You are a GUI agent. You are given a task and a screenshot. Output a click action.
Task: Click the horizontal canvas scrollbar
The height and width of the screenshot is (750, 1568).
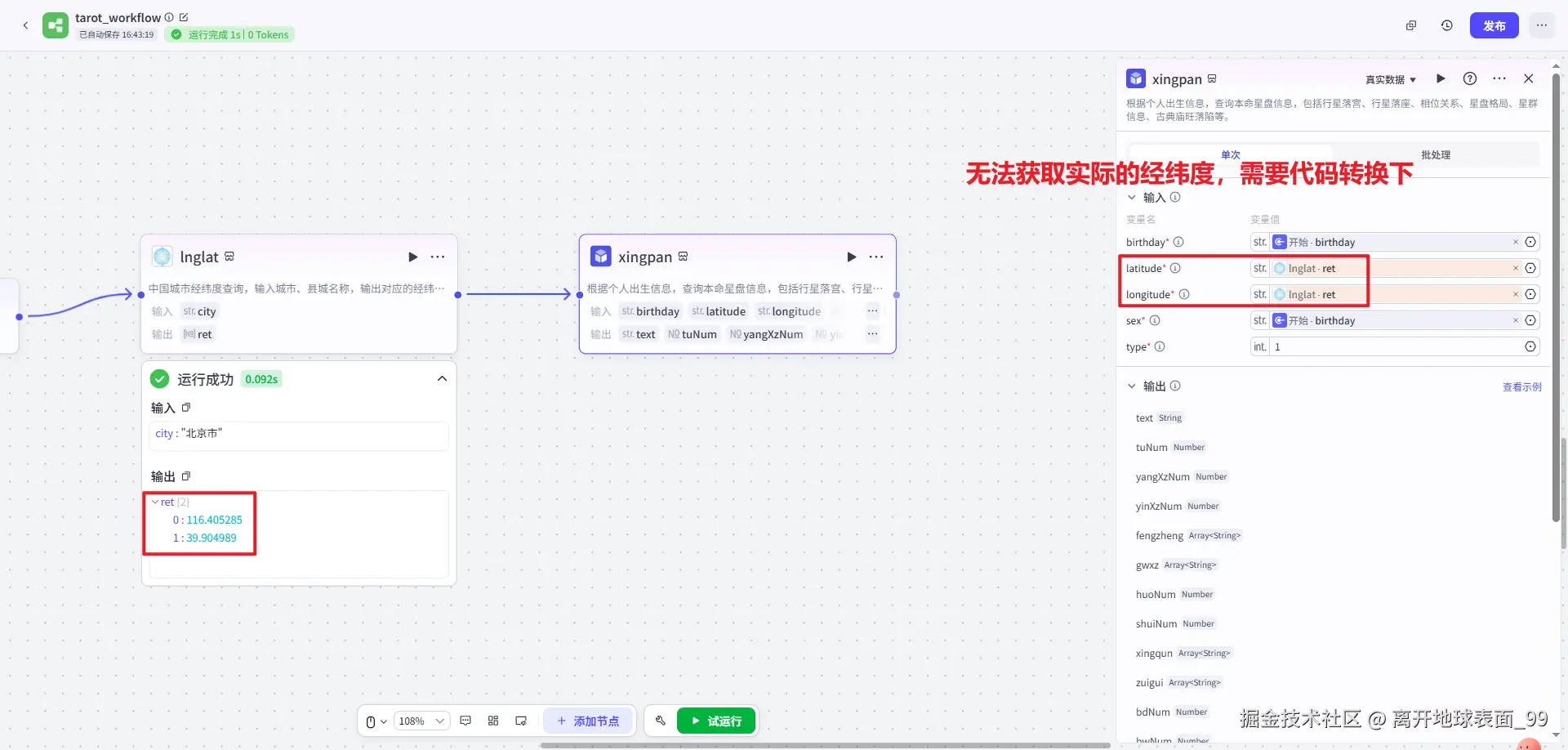point(825,745)
